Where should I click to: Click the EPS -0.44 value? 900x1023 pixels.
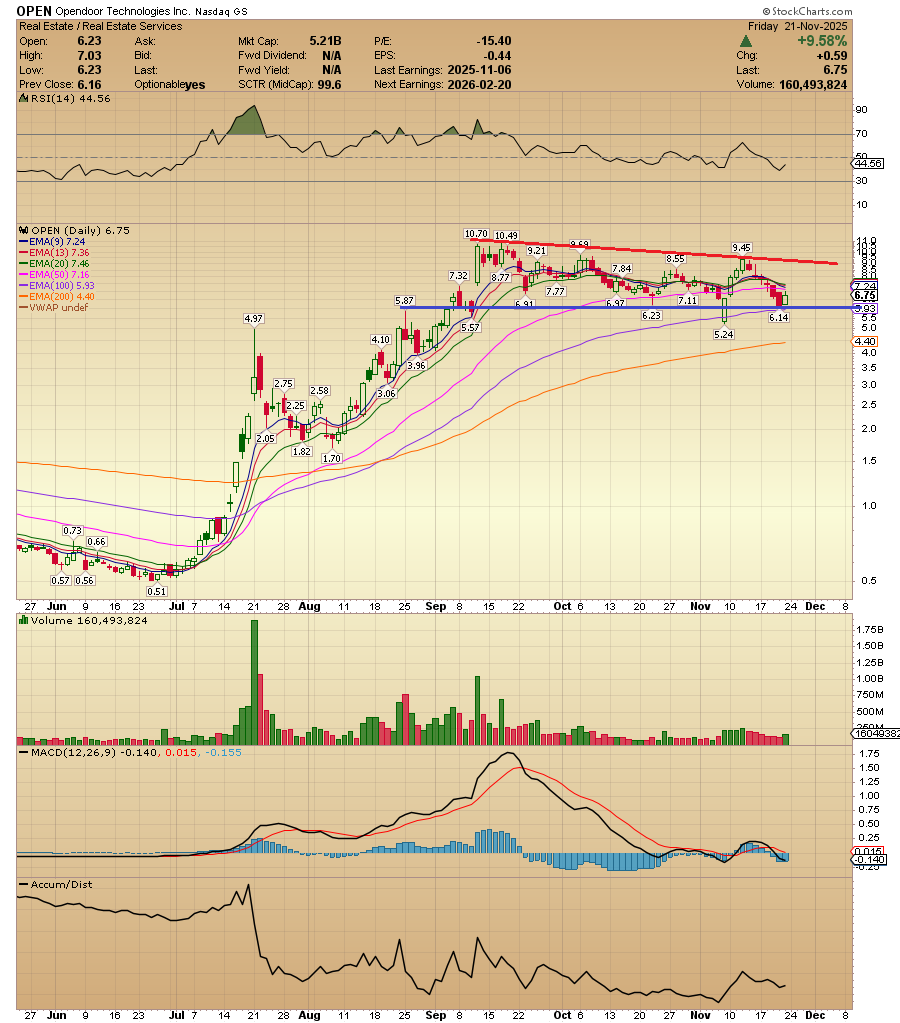pyautogui.click(x=497, y=55)
